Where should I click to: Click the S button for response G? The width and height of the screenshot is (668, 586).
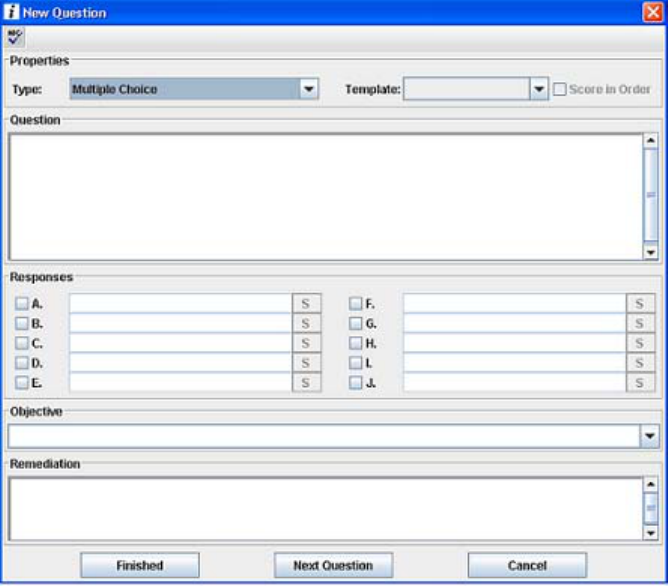pyautogui.click(x=640, y=323)
